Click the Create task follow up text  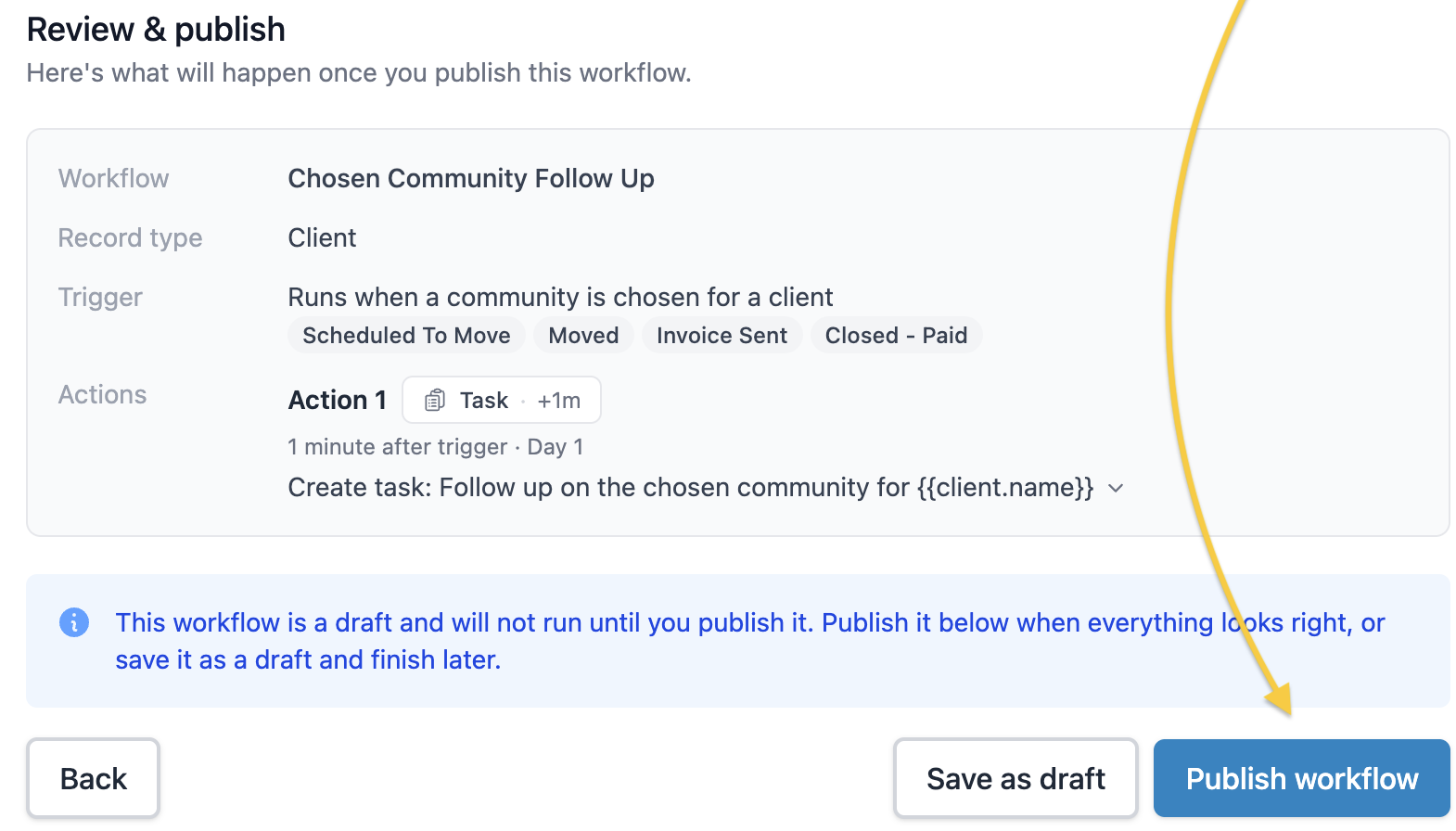click(691, 487)
